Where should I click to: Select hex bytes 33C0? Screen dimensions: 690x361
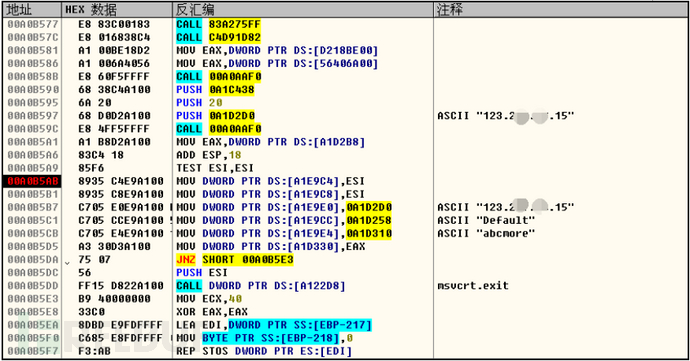(x=91, y=312)
